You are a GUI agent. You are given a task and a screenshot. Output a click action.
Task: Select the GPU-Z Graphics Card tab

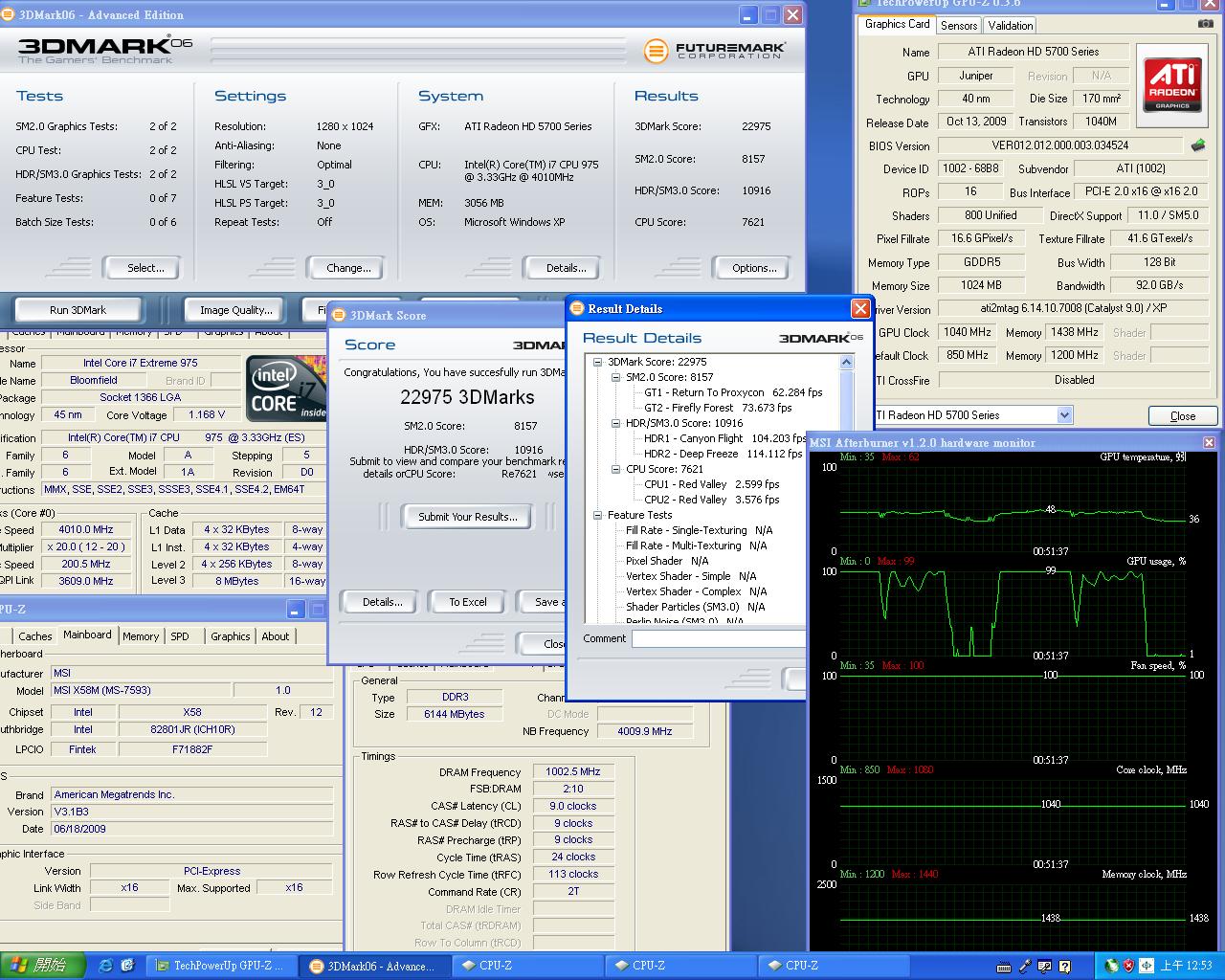[x=897, y=24]
